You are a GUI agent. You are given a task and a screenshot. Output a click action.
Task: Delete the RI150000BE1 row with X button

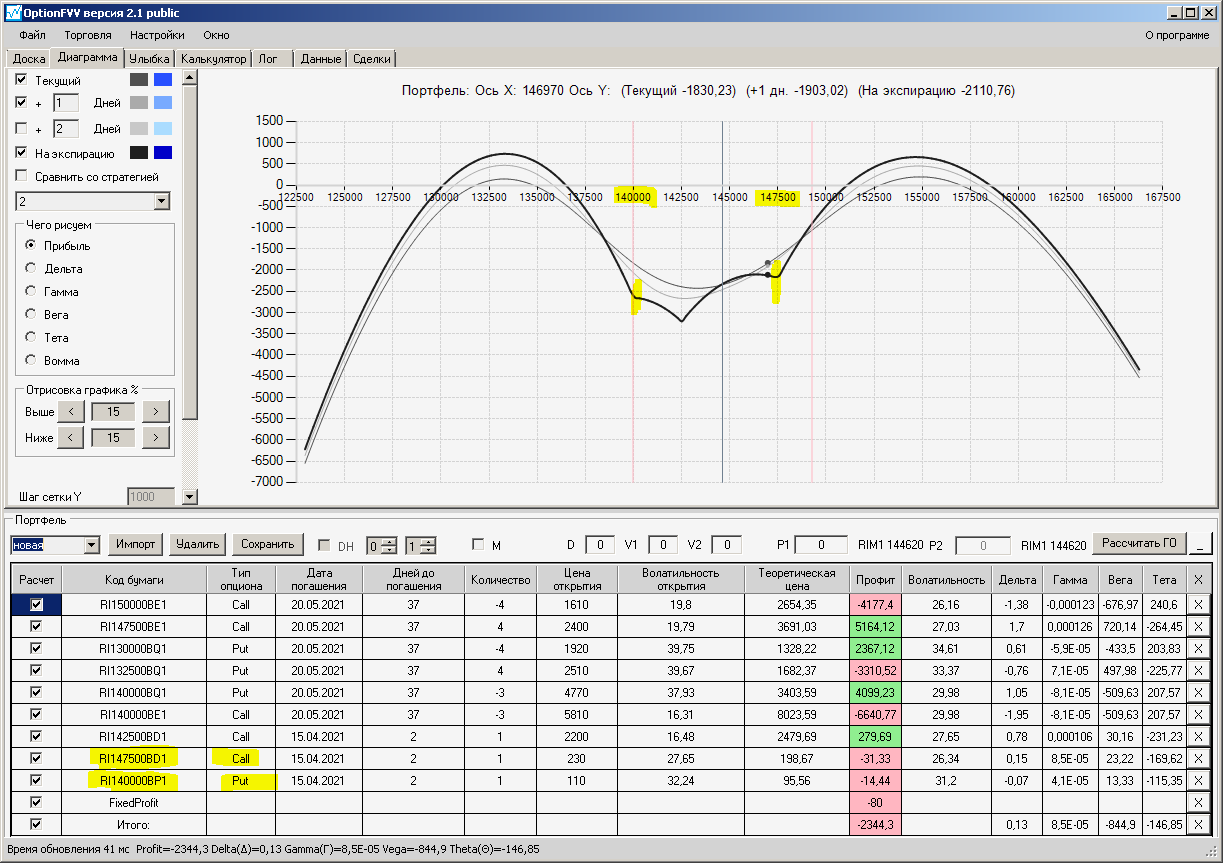[1198, 604]
